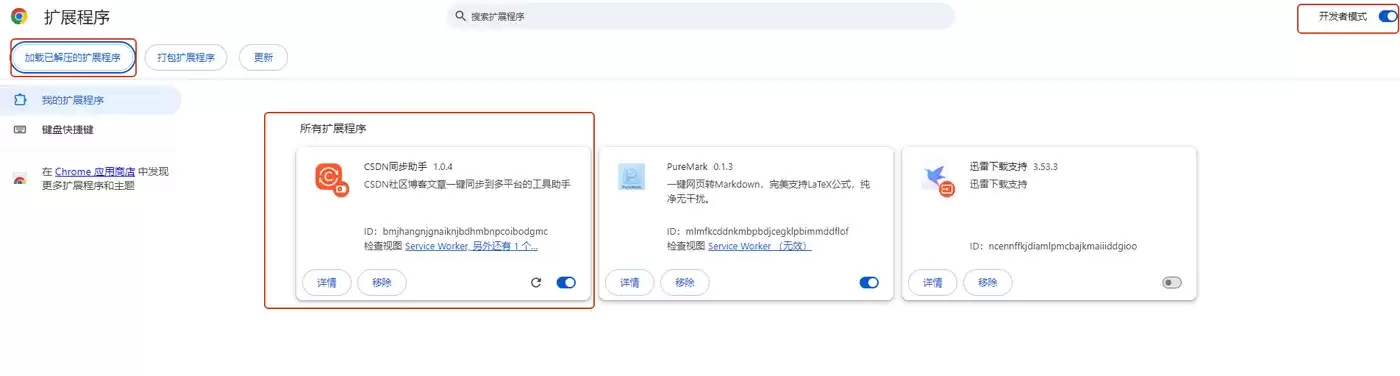Click 移除 for 迅雷下载支持

(x=988, y=283)
